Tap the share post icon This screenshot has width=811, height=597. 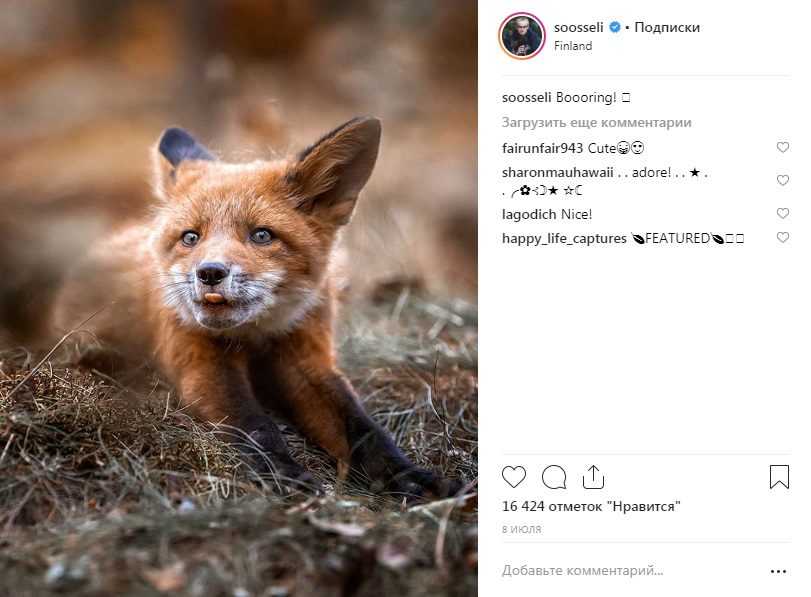[x=593, y=477]
